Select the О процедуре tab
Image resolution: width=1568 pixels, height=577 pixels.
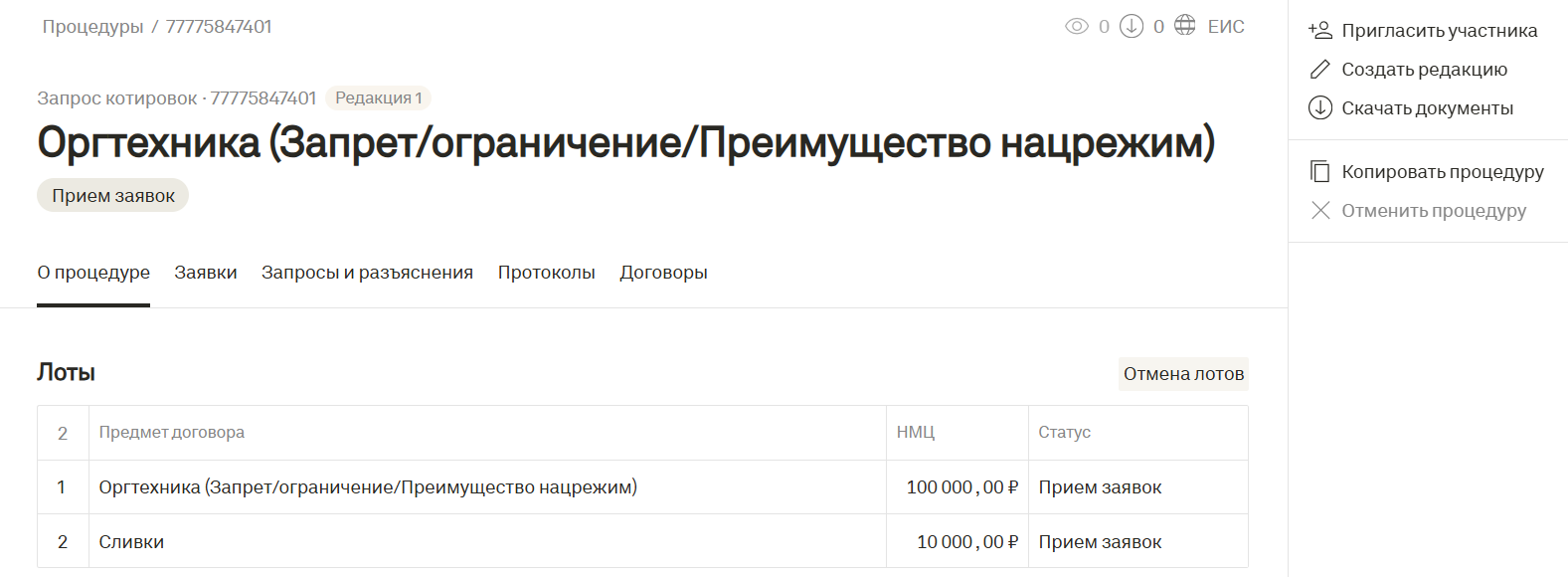(93, 273)
